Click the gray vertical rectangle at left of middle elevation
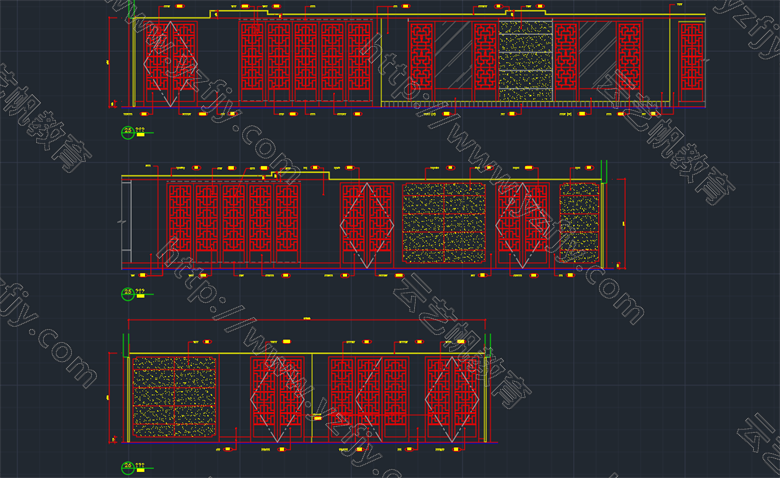The height and width of the screenshot is (478, 780). 124,222
